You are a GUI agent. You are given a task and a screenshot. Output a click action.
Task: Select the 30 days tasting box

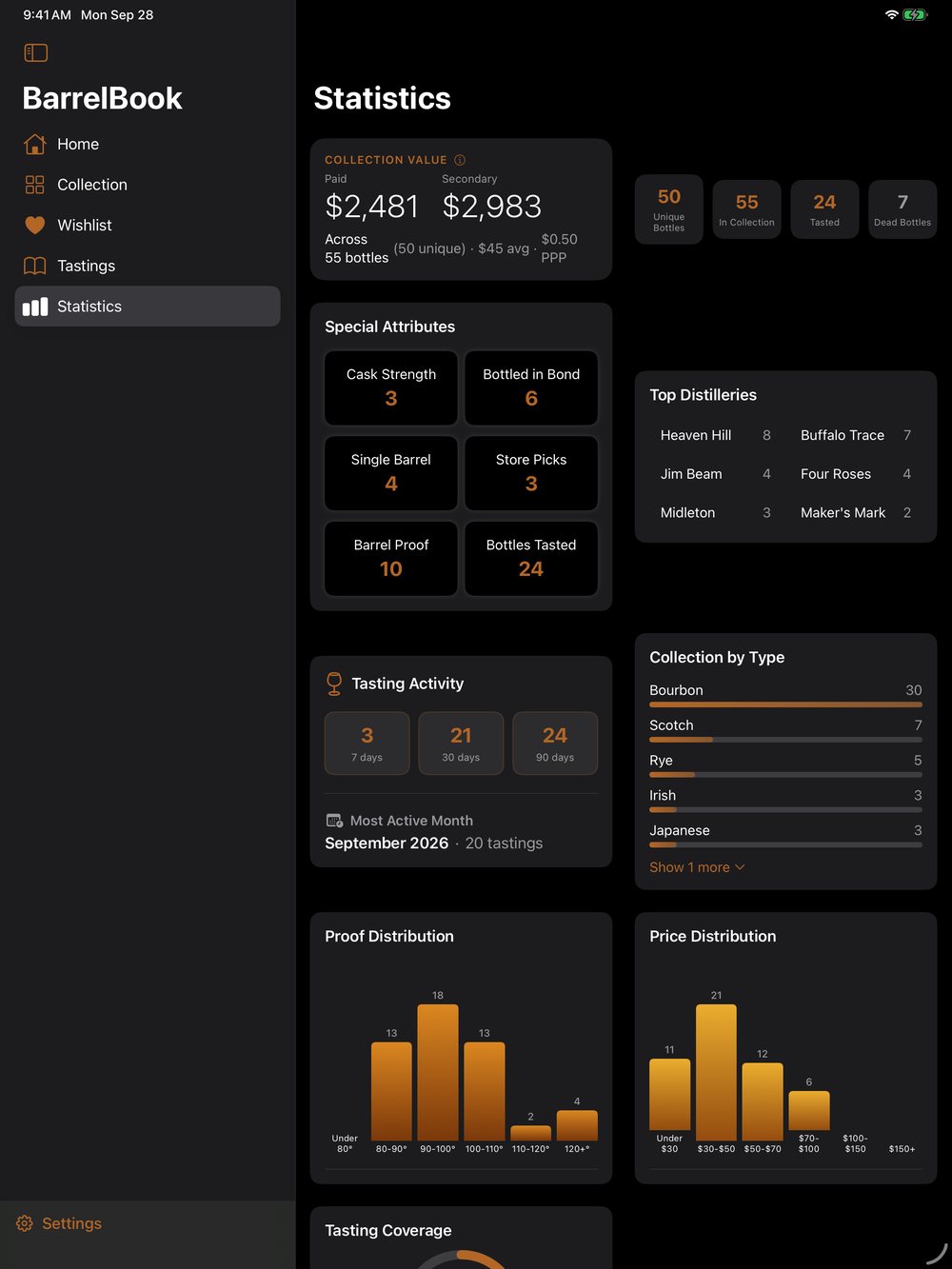[461, 744]
